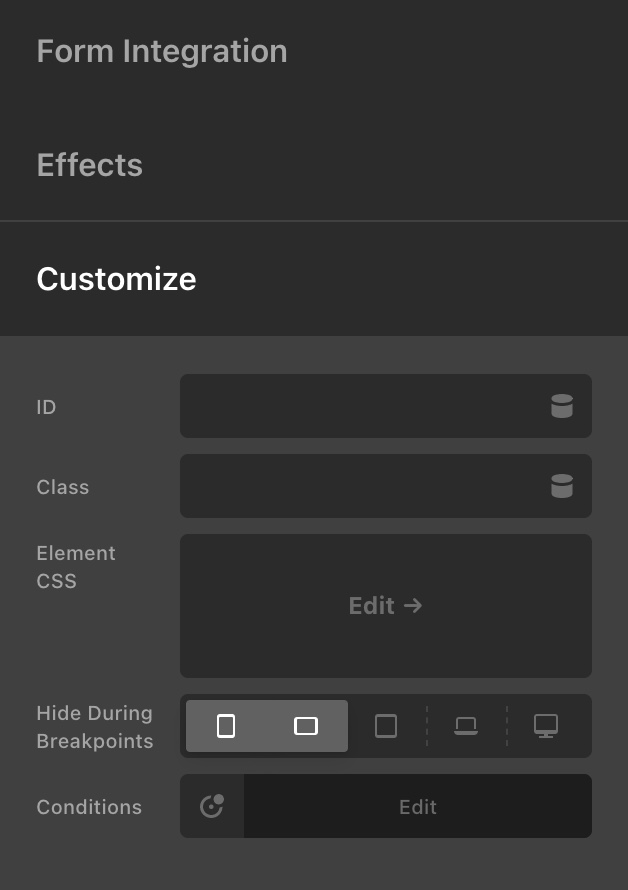Open dynamic content picker for Class field

pos(562,486)
